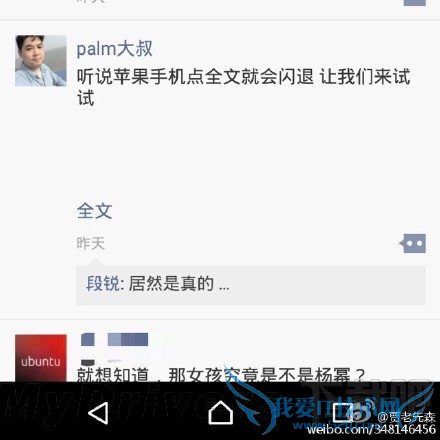The width and height of the screenshot is (440, 440).
Task: Tap the @贾老先森 watermark handle
Action: tap(406, 417)
